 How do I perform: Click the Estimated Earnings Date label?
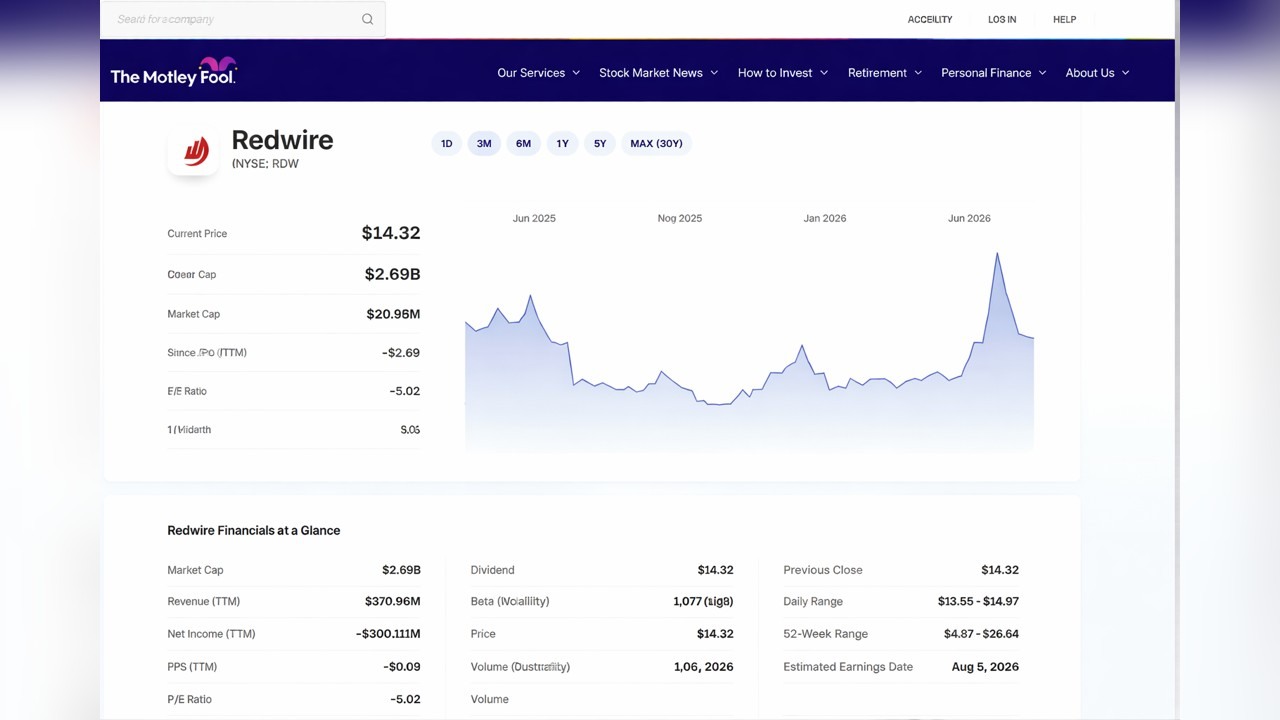pos(848,667)
